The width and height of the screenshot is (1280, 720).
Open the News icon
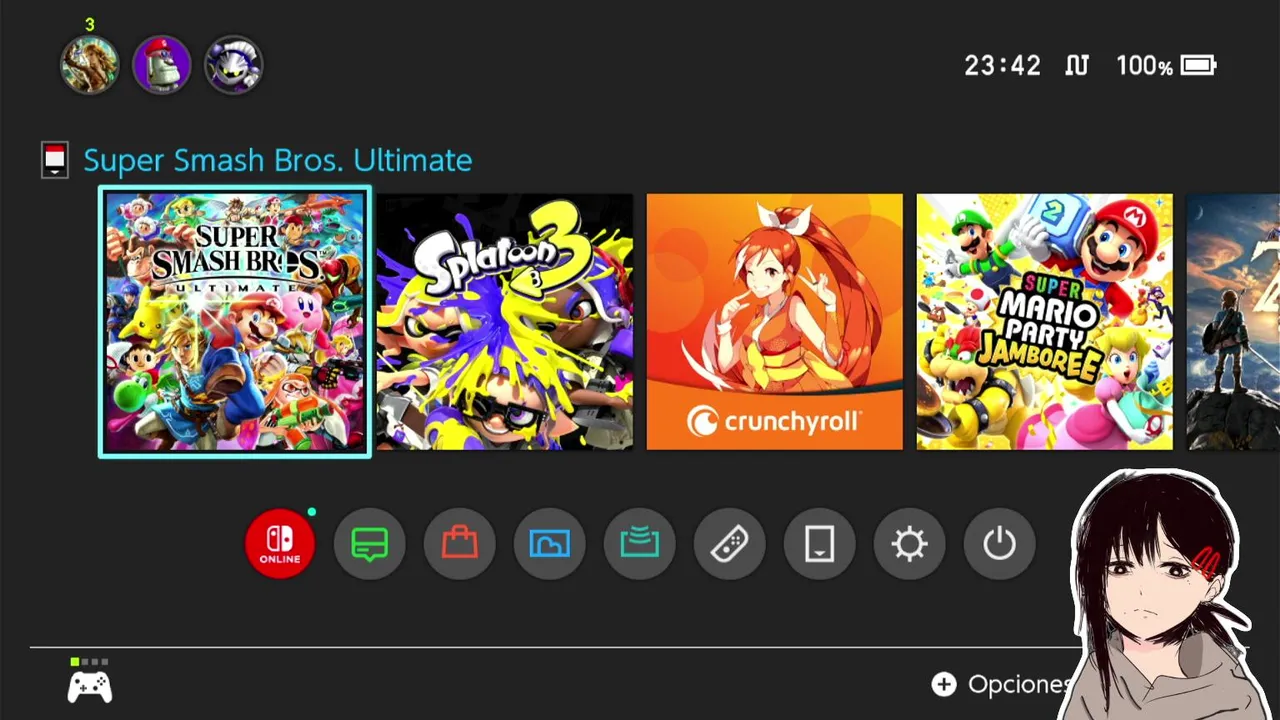(370, 544)
